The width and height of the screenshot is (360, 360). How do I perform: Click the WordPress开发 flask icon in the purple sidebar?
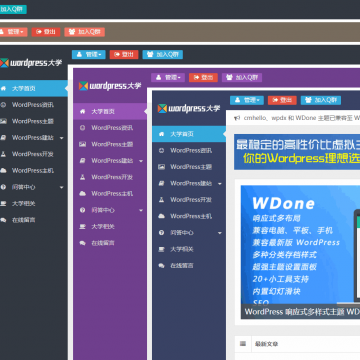pos(82,177)
